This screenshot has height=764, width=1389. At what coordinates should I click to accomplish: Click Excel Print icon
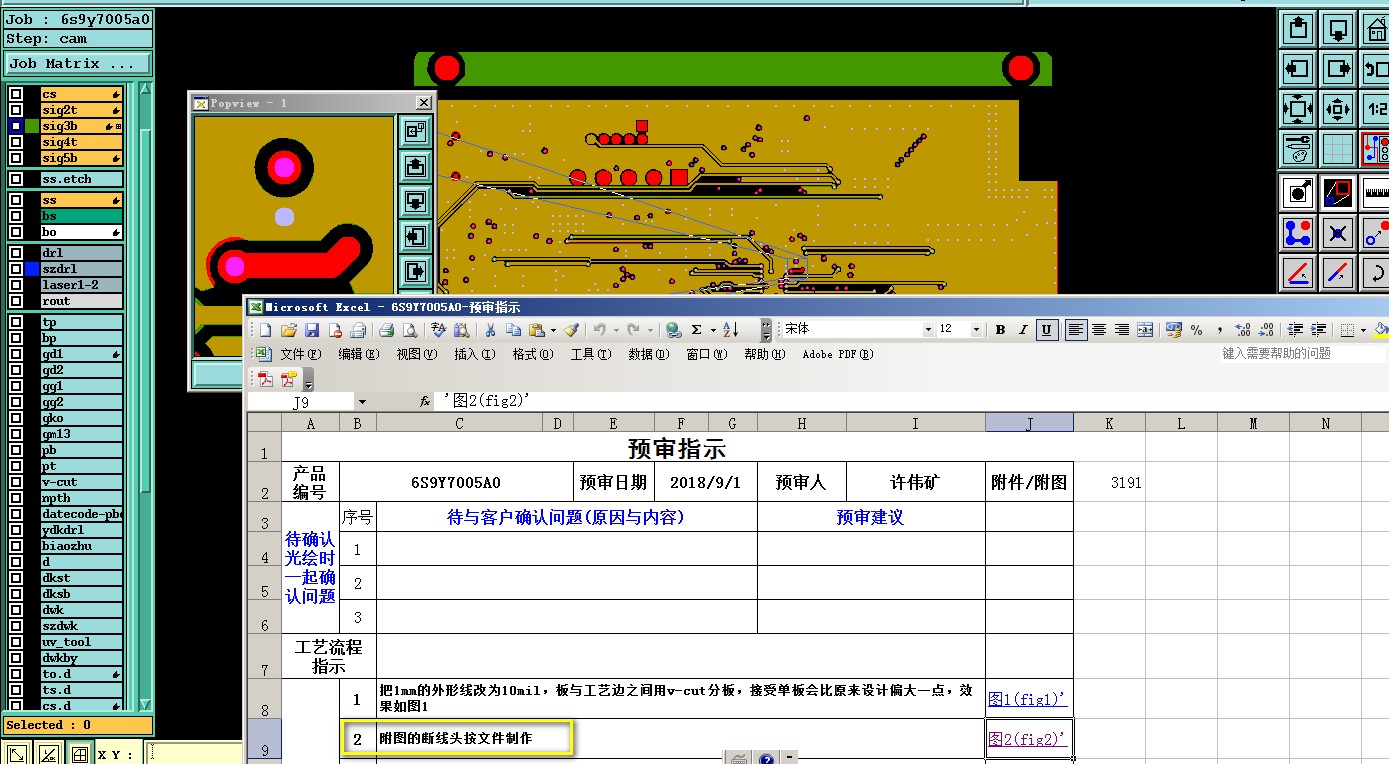pos(386,330)
